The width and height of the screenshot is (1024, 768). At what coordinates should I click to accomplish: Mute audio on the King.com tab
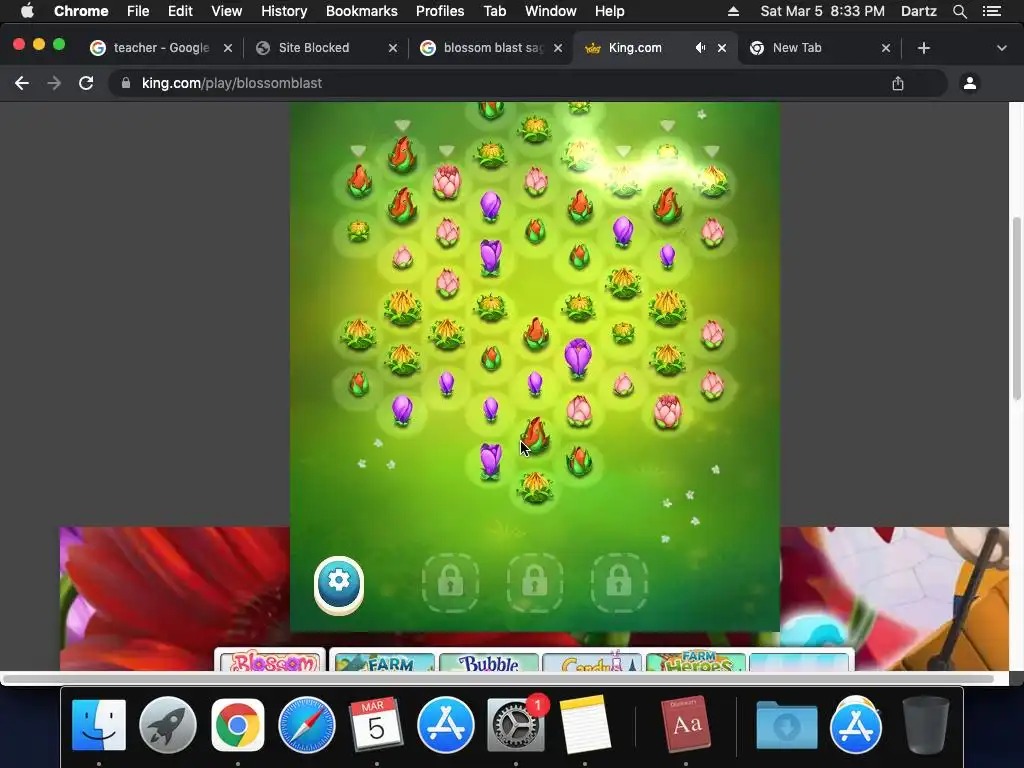coord(700,48)
